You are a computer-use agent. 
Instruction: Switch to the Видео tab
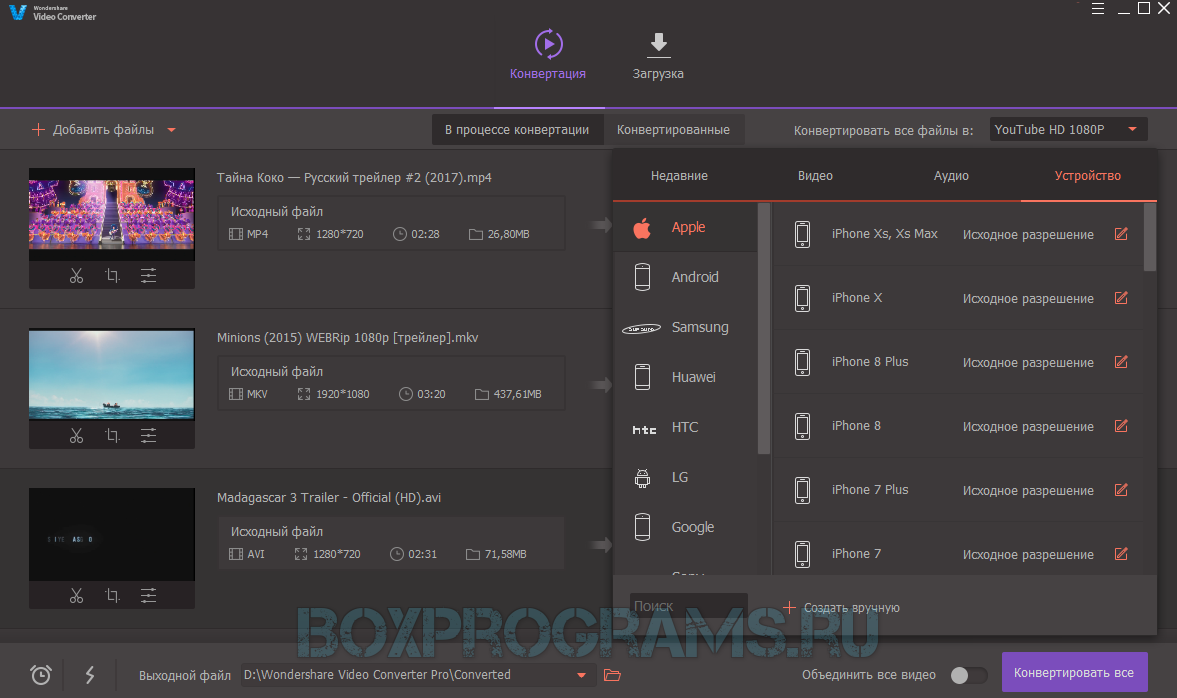(815, 176)
